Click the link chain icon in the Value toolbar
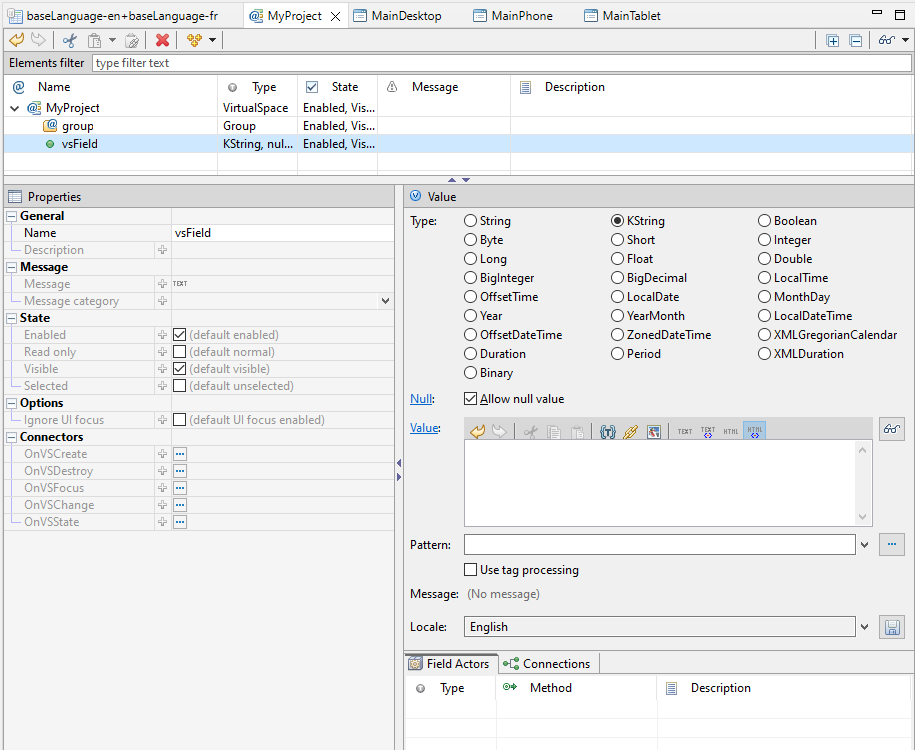Image resolution: width=915 pixels, height=750 pixels. coord(630,432)
